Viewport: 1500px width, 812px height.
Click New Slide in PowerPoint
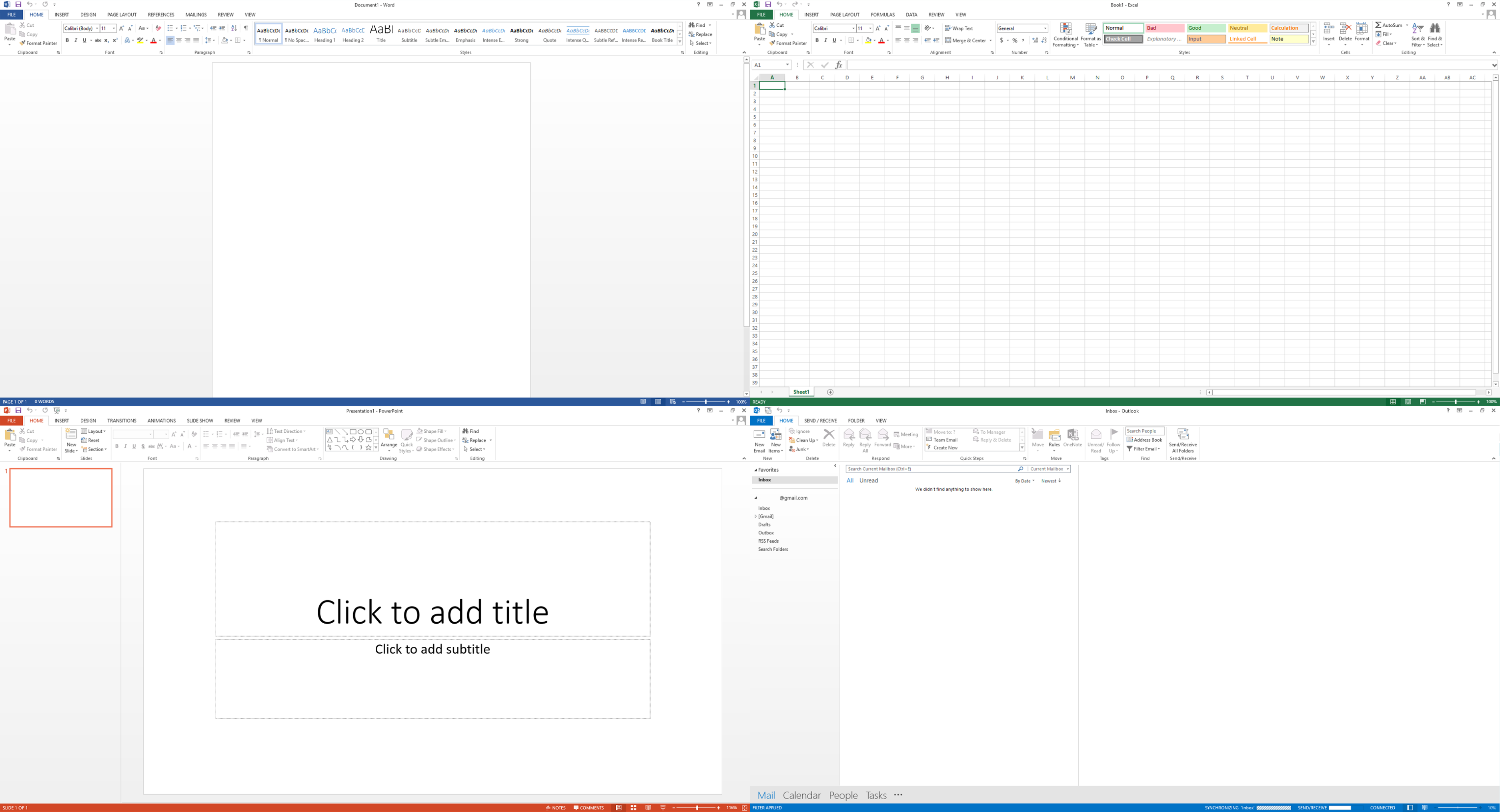[71, 440]
